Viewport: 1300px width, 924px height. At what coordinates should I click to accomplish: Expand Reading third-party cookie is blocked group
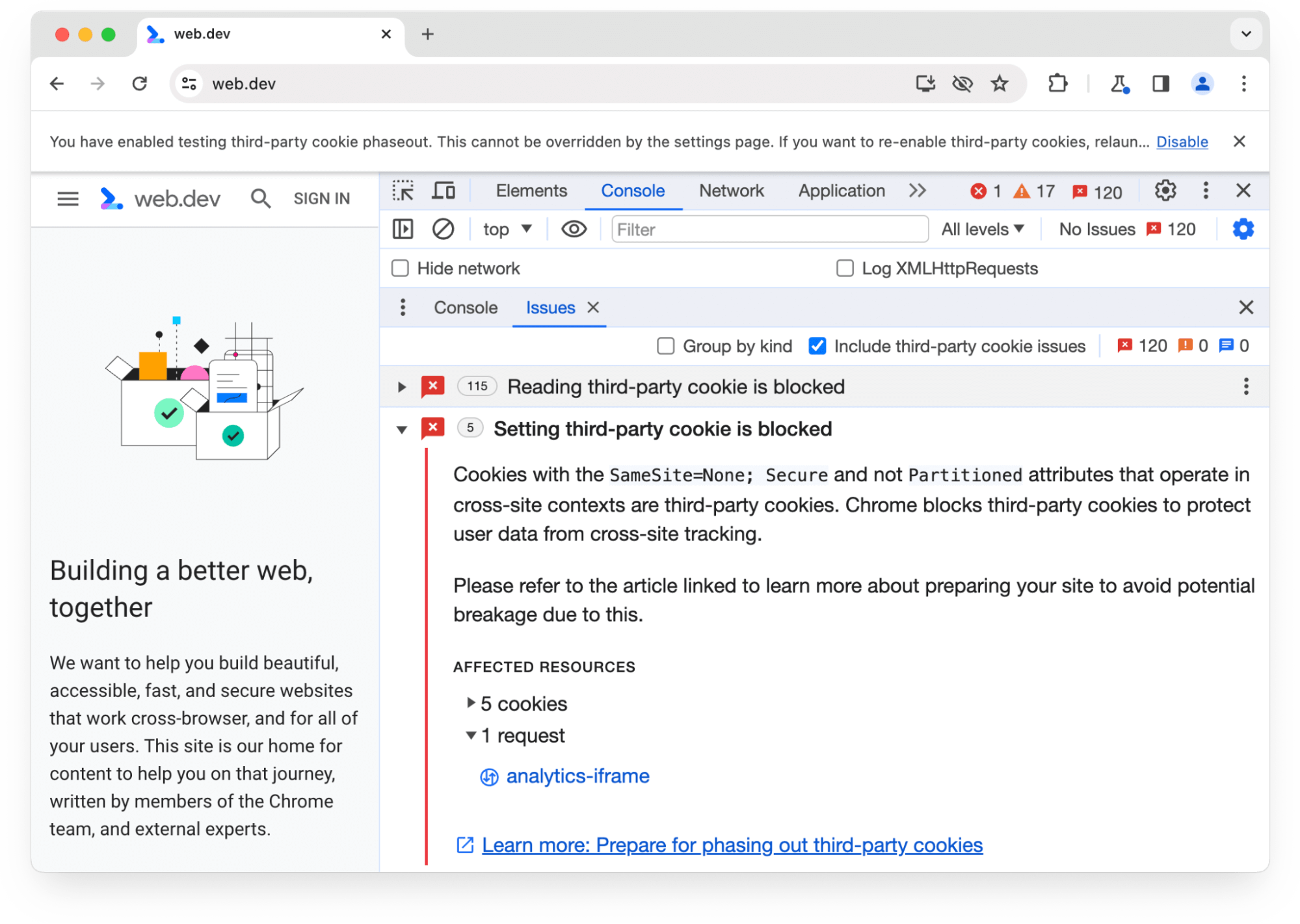(x=401, y=387)
